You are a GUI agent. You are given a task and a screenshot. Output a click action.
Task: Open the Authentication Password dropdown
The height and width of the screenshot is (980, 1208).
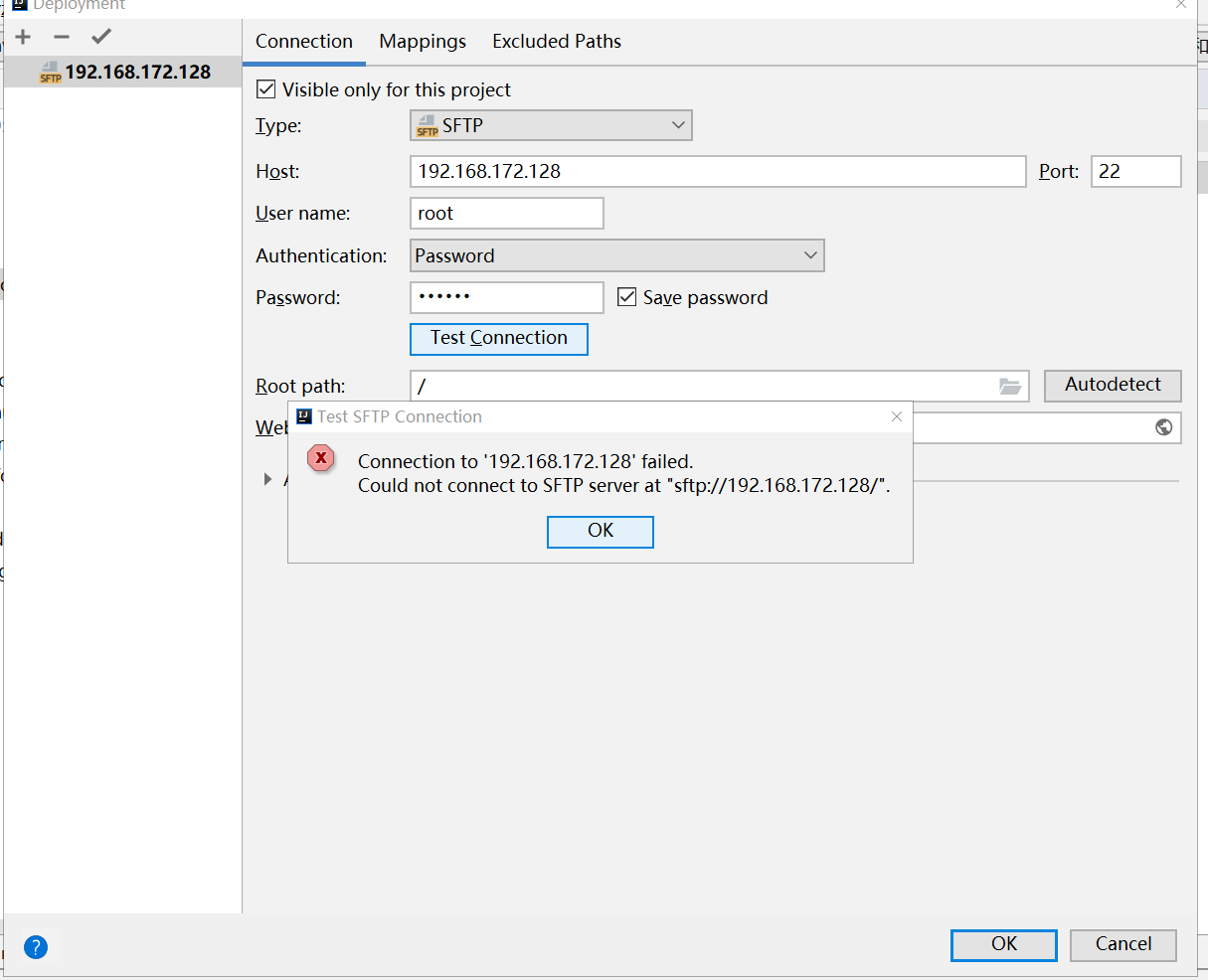(616, 255)
